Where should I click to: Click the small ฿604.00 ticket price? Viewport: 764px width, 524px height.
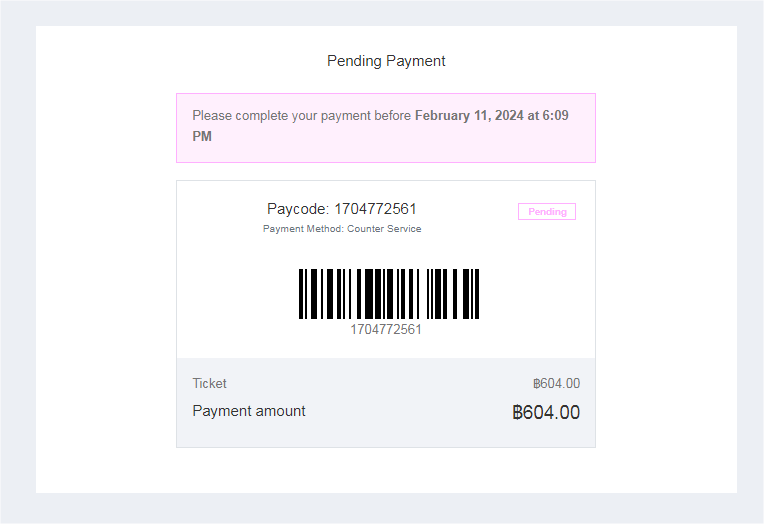(x=556, y=383)
